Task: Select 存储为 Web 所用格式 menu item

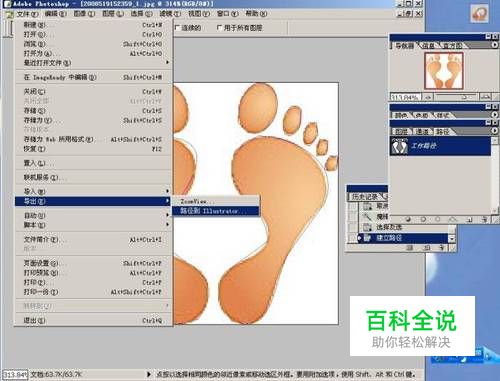Action: point(93,139)
